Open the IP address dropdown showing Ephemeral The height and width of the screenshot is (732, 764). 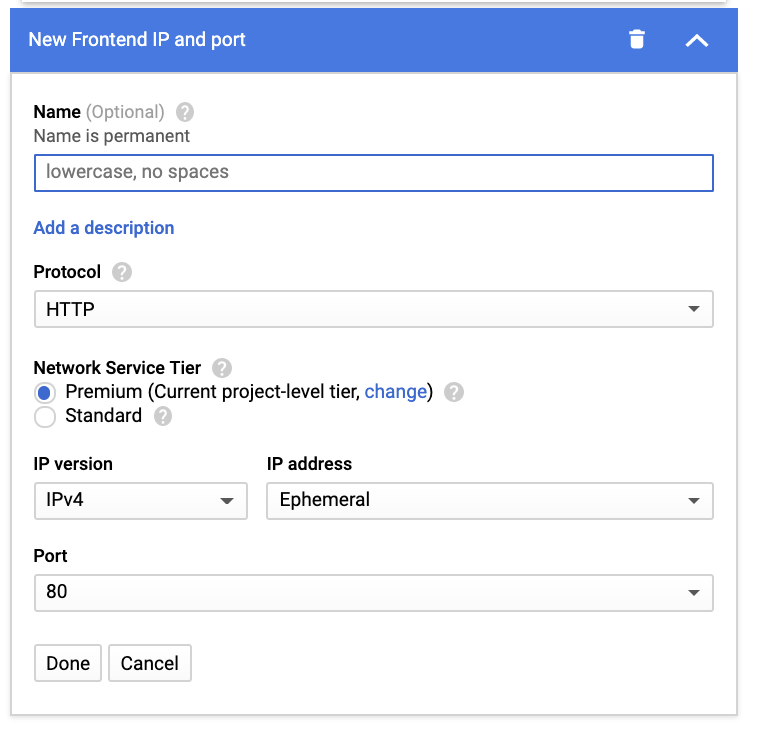point(489,500)
